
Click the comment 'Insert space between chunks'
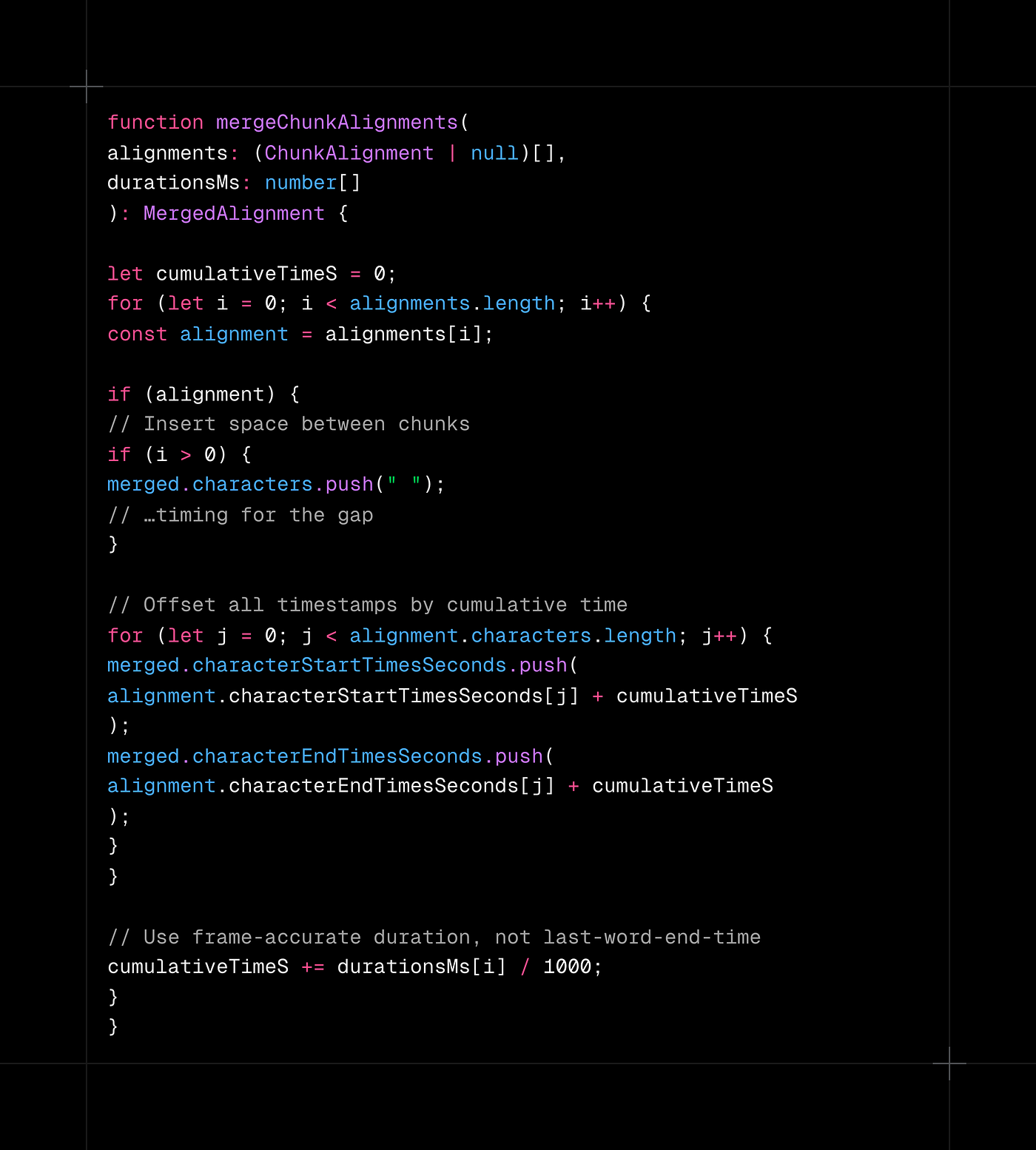point(289,425)
